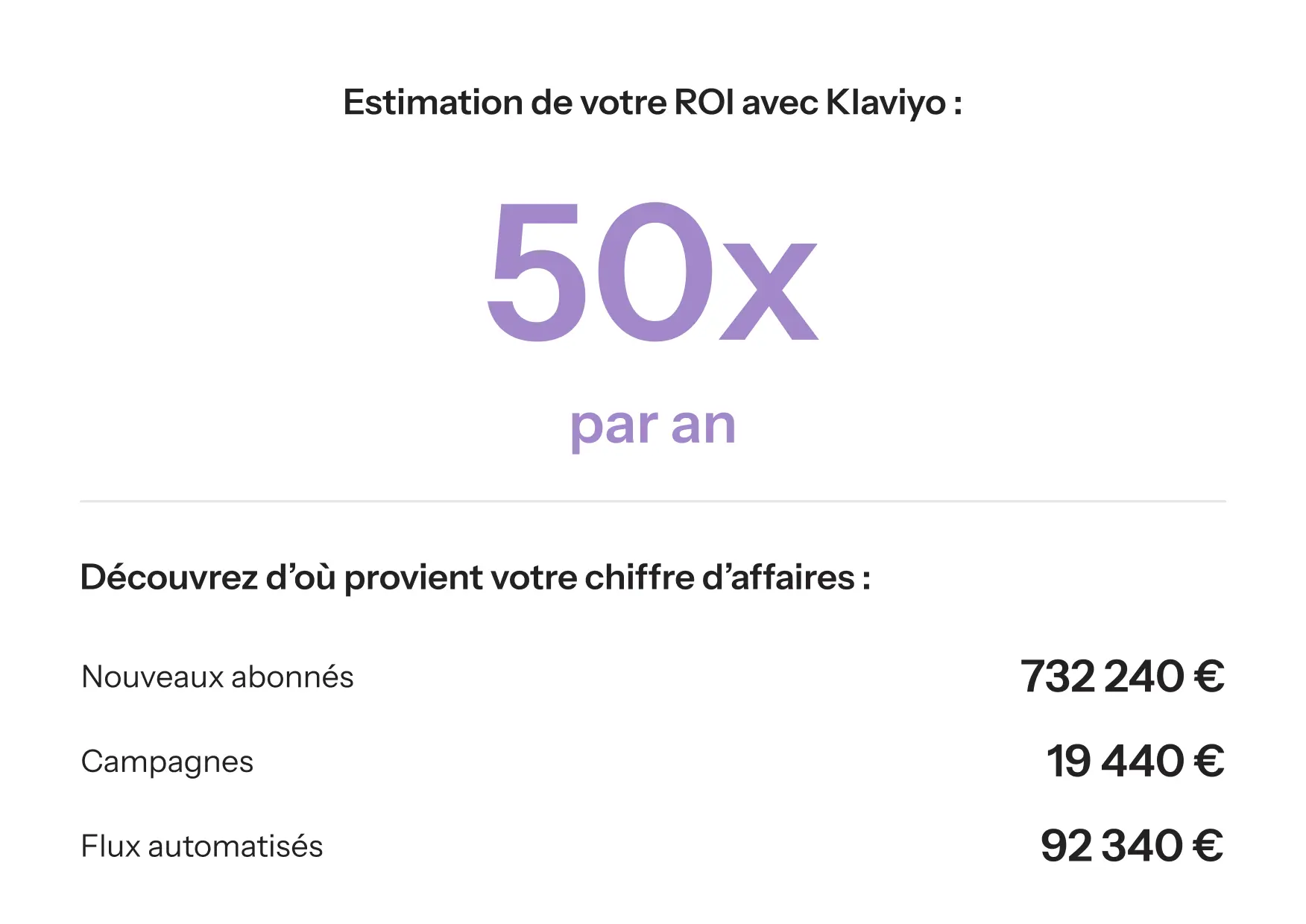1306x924 pixels.
Task: Click the euro sign in Campagnes row
Action: pos(1209,762)
